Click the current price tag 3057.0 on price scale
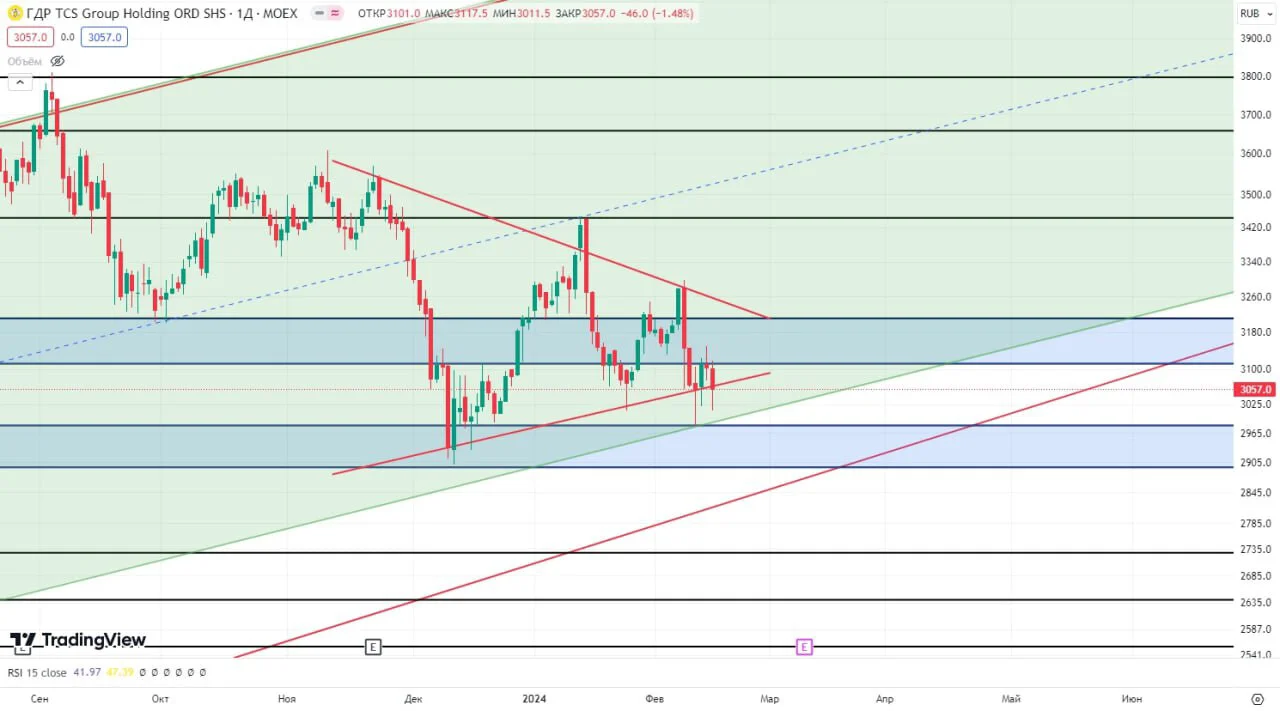Screen dimensions: 1280x711 pyautogui.click(x=1255, y=389)
